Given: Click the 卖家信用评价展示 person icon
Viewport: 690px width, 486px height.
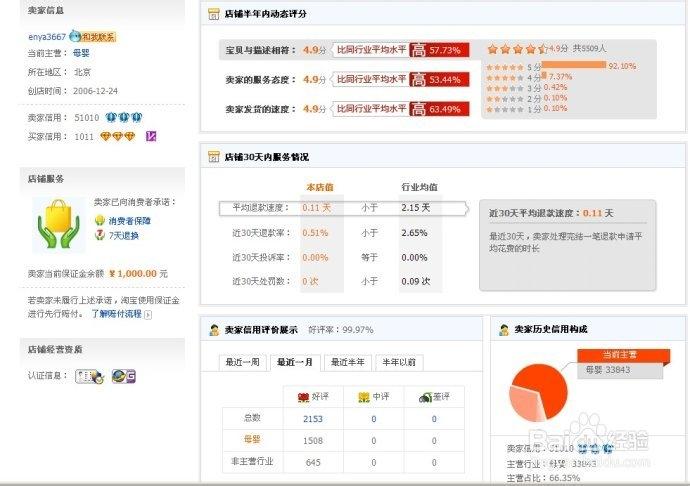Looking at the screenshot, I should [x=214, y=330].
